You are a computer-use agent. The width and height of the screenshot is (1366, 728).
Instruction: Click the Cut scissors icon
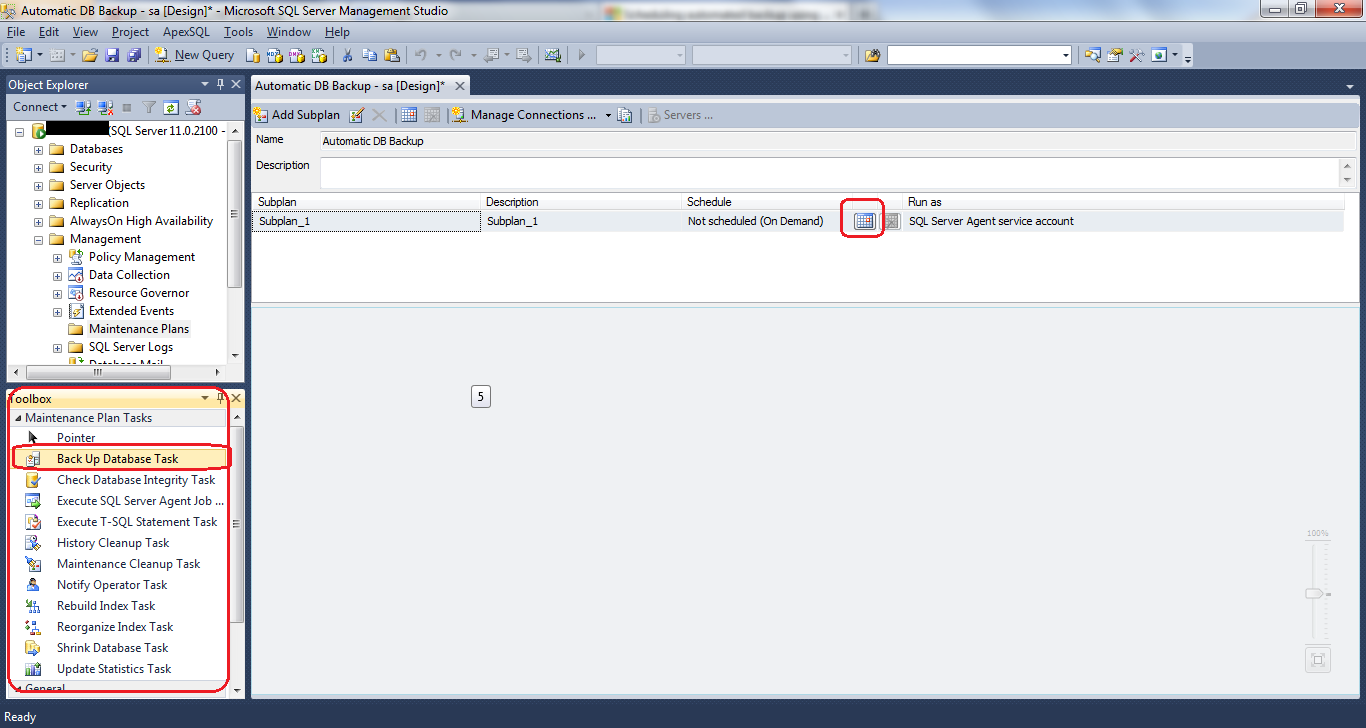coord(347,55)
